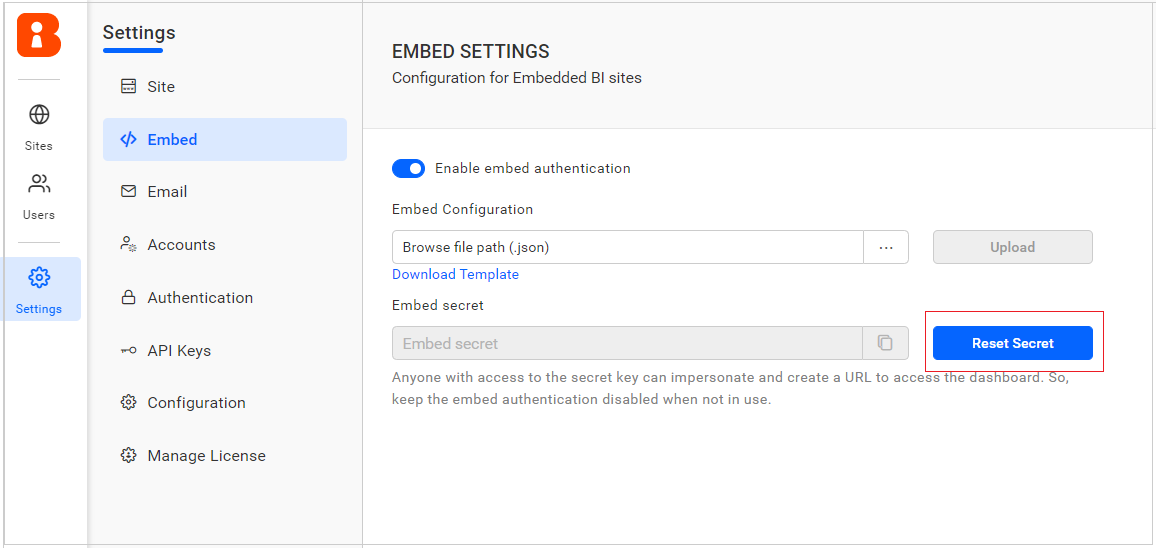The image size is (1156, 548).
Task: Click the Email envelope icon
Action: click(128, 192)
